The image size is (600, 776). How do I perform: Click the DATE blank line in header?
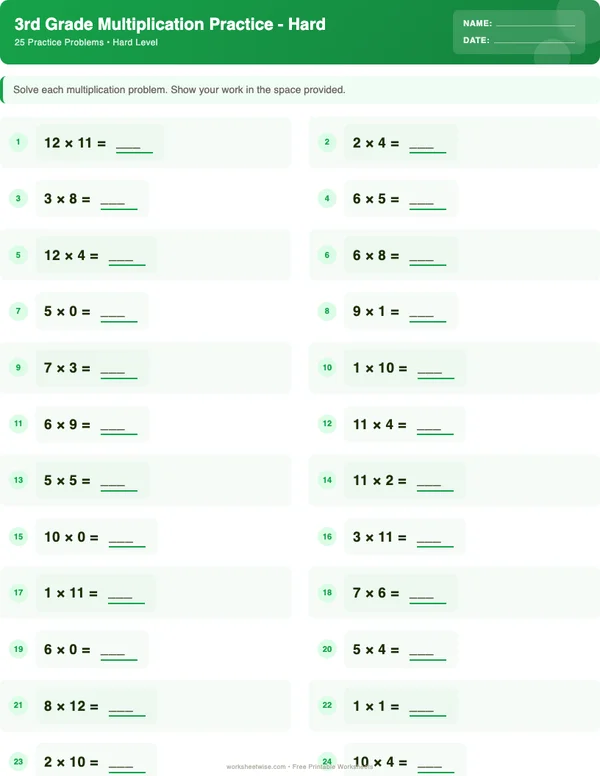tap(534, 42)
